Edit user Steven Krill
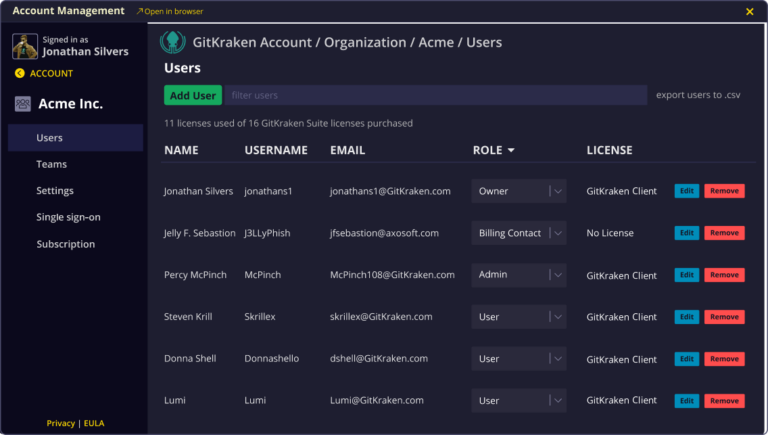Screen dimensions: 768x435 point(687,317)
